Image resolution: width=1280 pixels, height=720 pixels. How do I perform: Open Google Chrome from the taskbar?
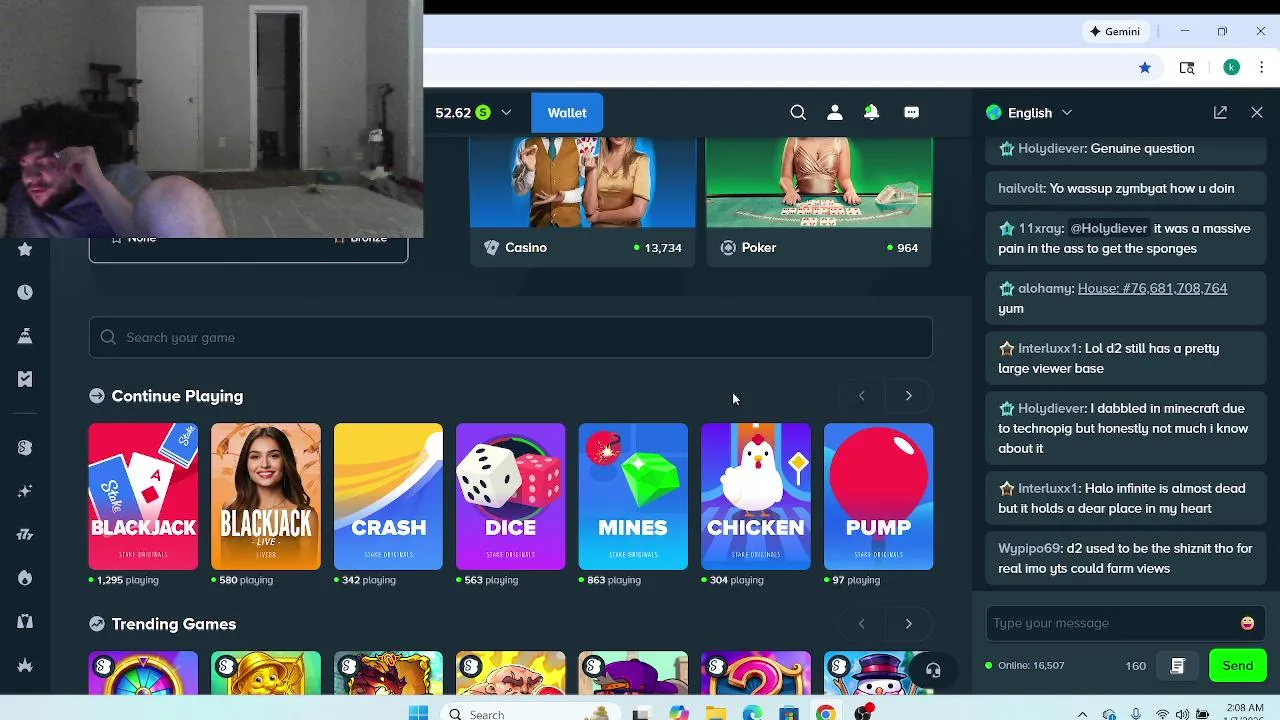coord(825,714)
